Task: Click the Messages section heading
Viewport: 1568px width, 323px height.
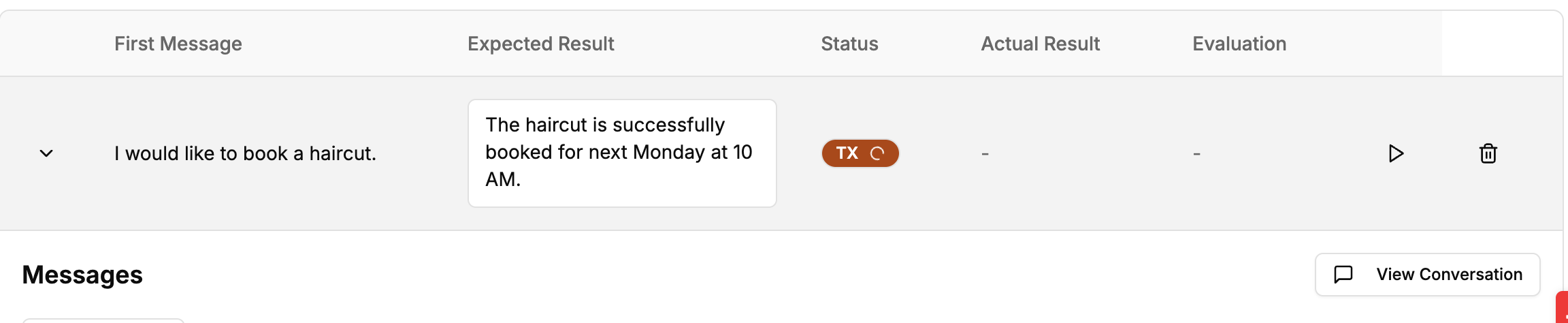Action: [82, 275]
